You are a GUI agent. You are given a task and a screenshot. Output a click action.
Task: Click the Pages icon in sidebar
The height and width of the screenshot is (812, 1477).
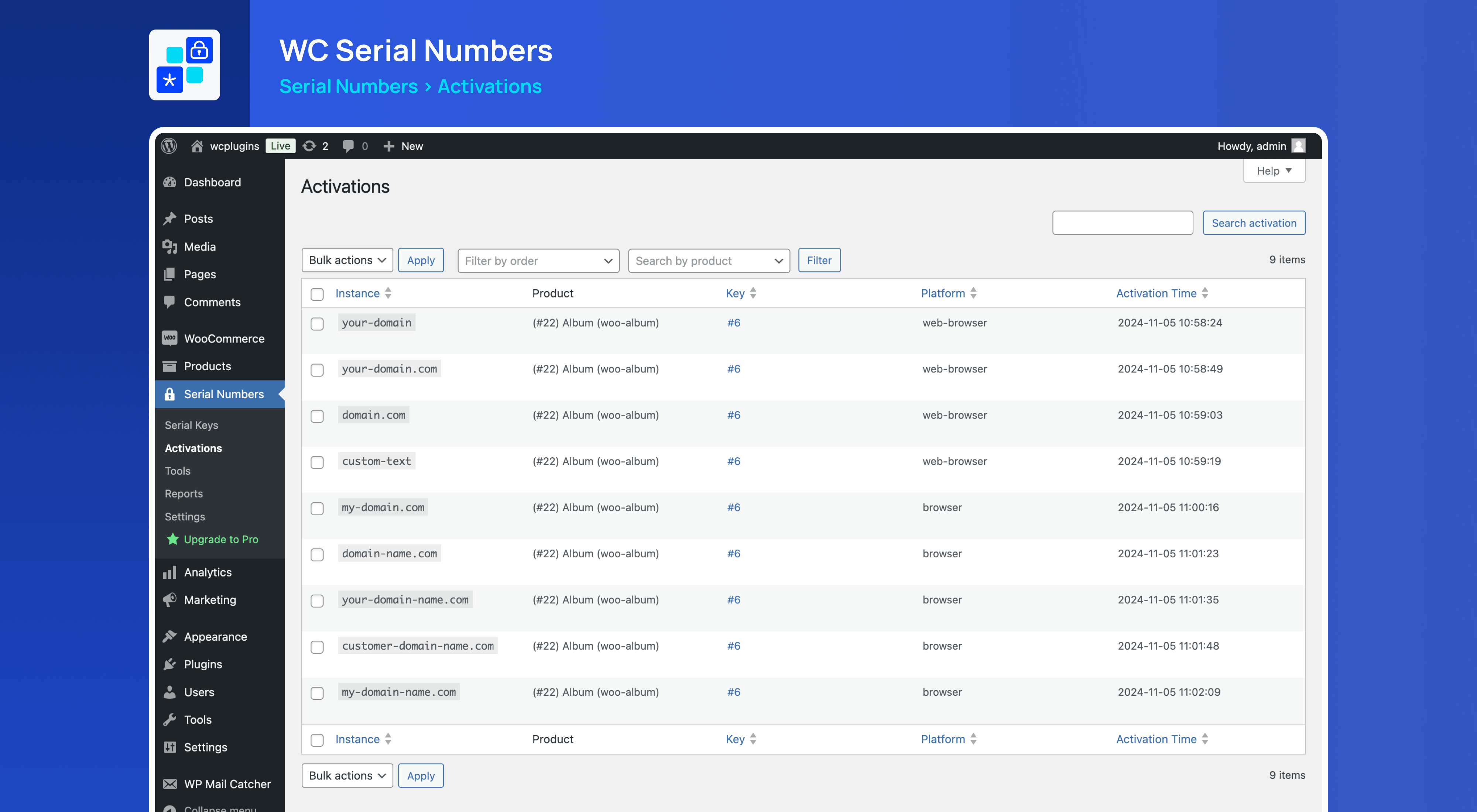click(170, 275)
